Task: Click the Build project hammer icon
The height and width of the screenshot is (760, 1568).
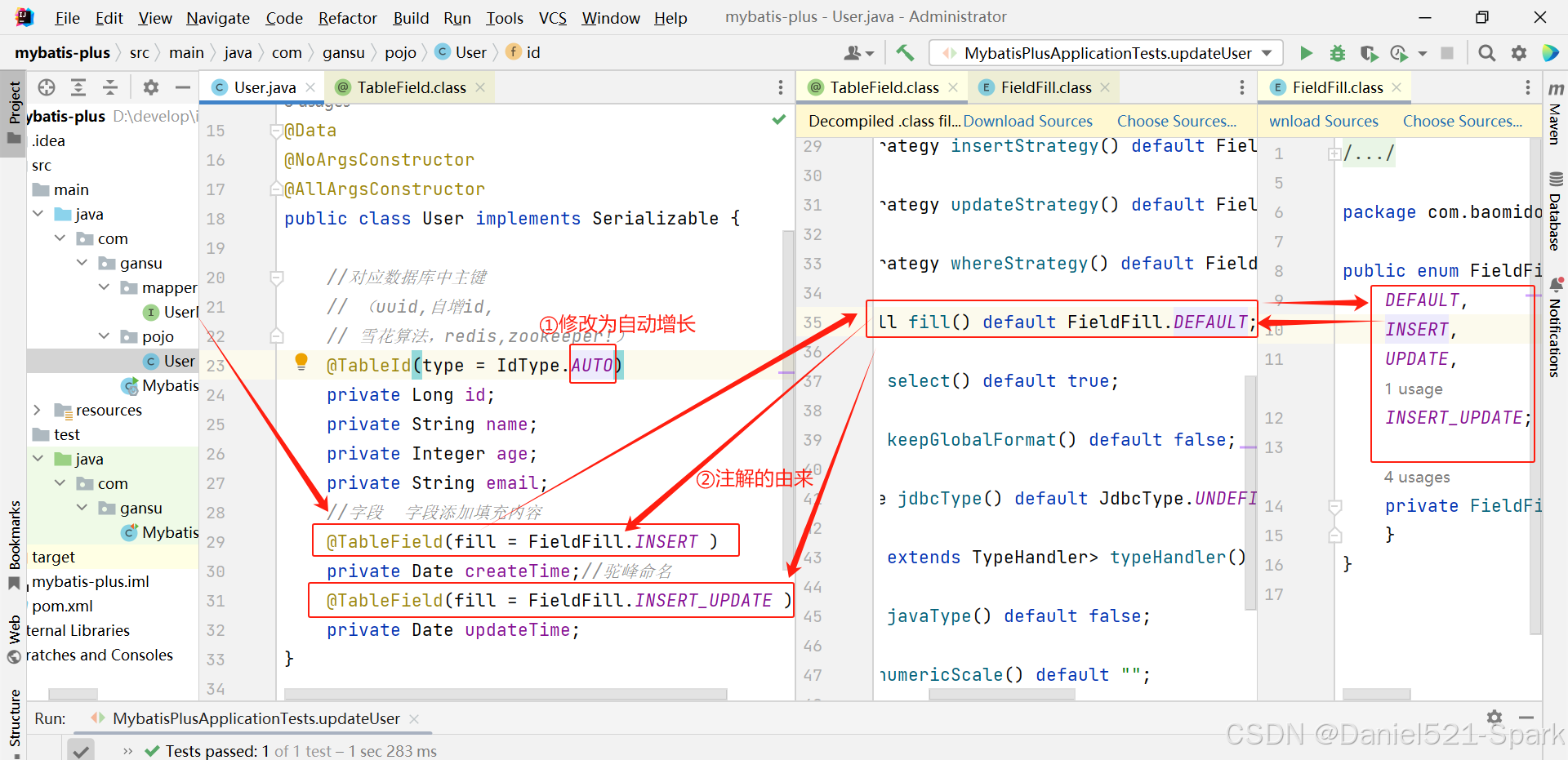Action: tap(905, 53)
